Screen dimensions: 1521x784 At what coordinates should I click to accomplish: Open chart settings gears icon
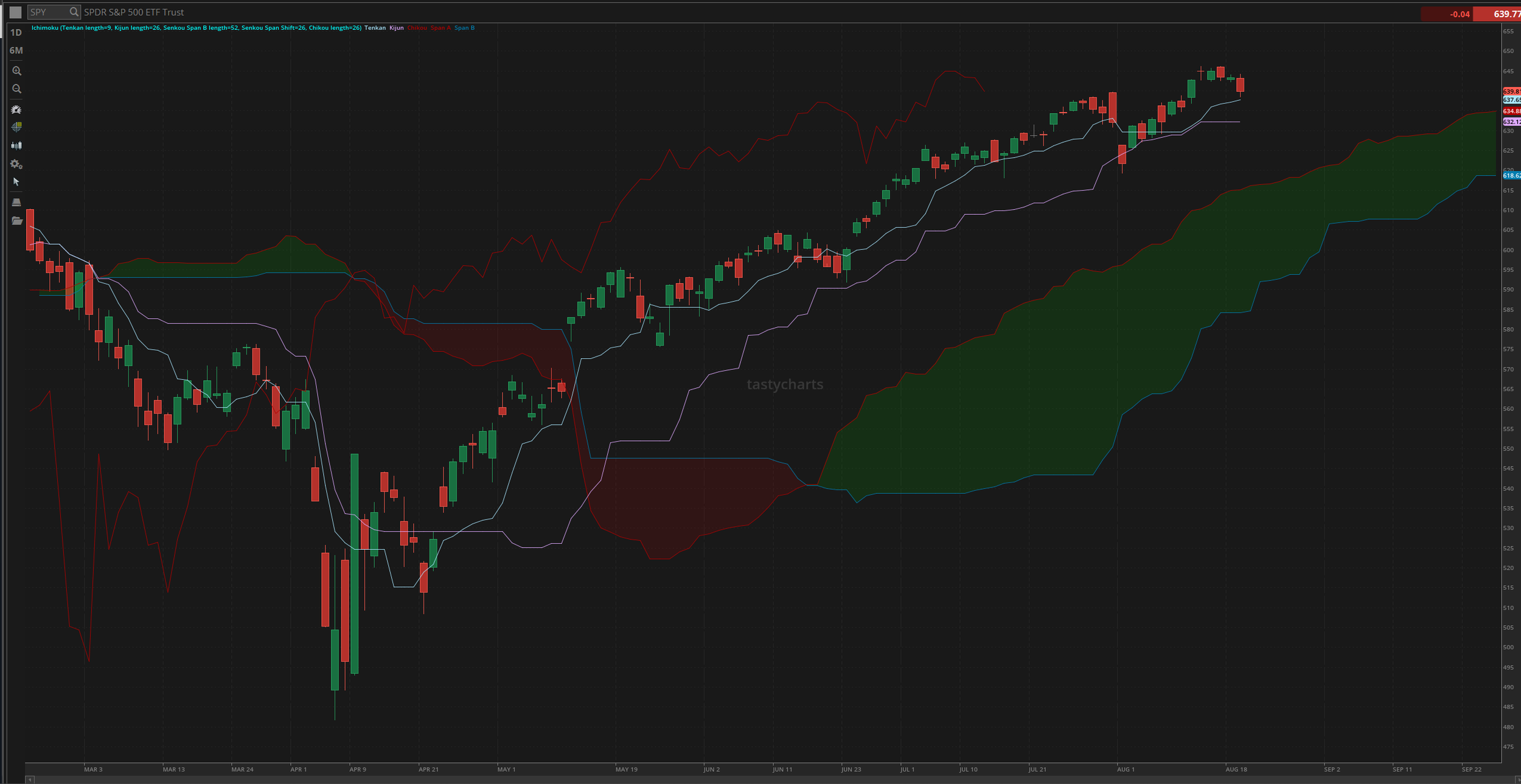16,164
